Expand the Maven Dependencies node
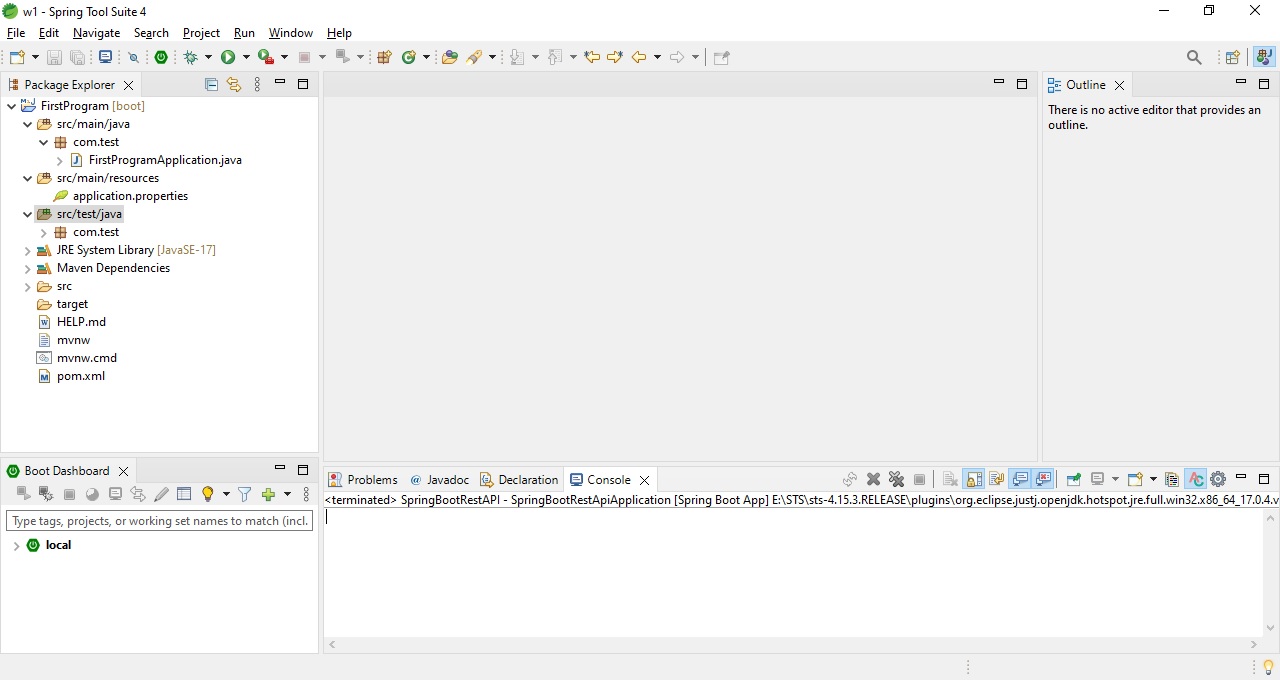 point(28,268)
